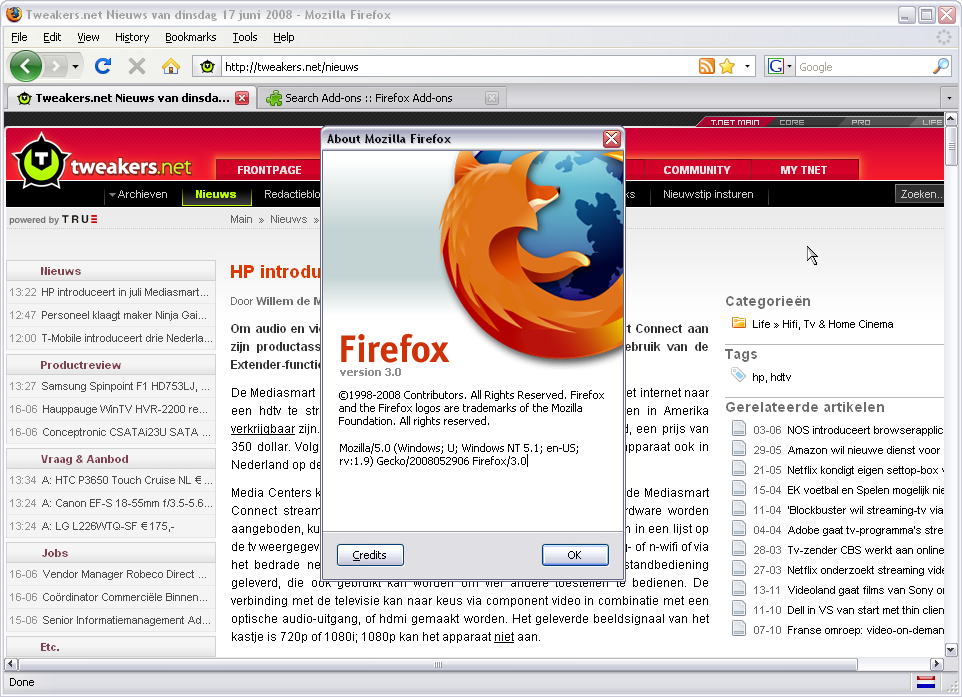Click the Hifi, Tv & Home Cinema category link

pyautogui.click(x=837, y=324)
